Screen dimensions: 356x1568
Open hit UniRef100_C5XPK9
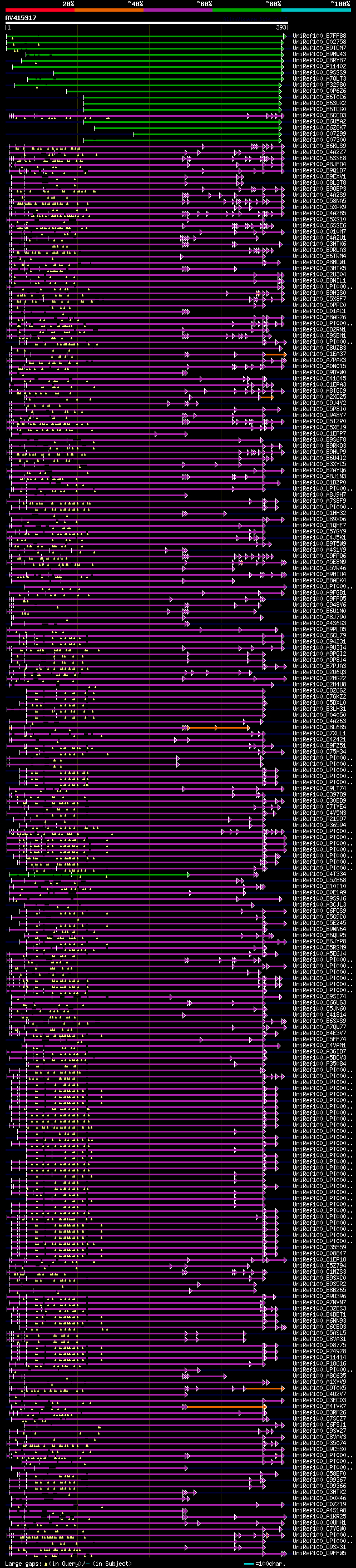[319, 207]
